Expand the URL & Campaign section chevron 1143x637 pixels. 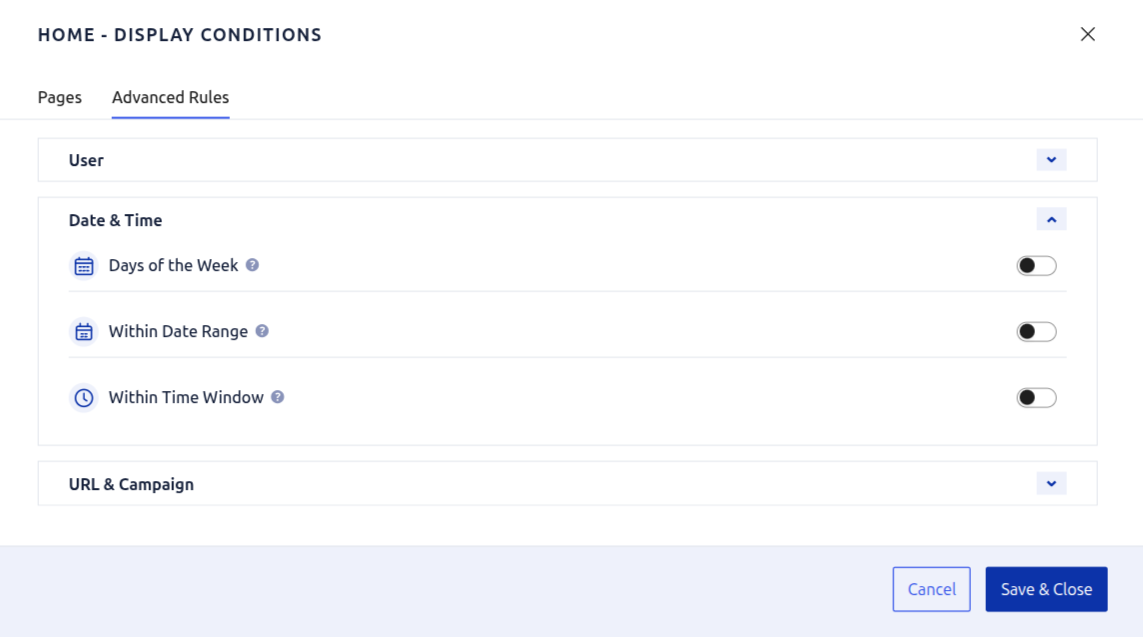click(x=1051, y=484)
